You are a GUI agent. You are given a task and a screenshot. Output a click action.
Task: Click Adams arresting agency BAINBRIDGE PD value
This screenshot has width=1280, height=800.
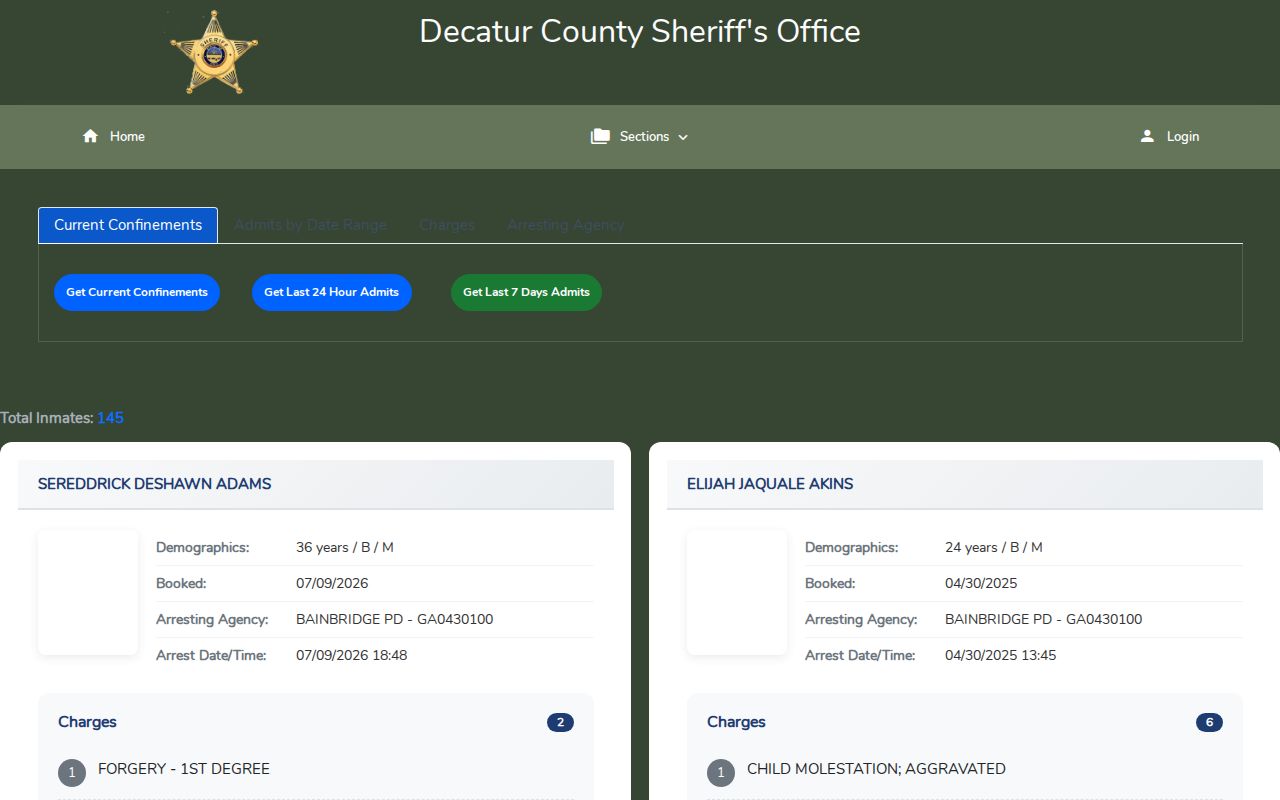pyautogui.click(x=395, y=620)
